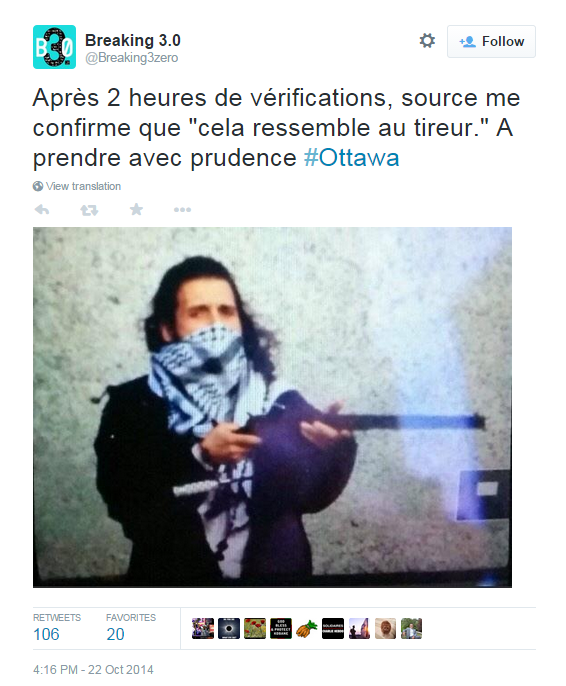This screenshot has width=566, height=686.
Task: Open the Solidaires Charlie Hebdo avatar
Action: [x=333, y=629]
